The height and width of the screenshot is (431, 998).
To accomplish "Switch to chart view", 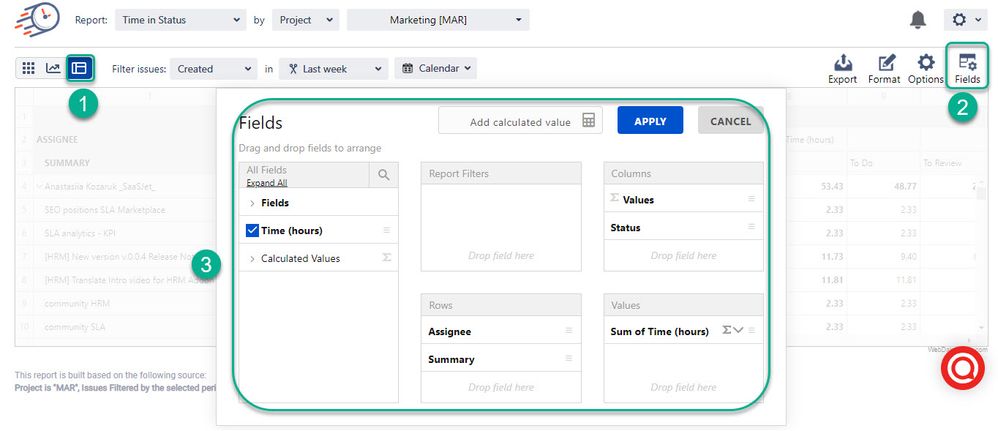I will (53, 68).
